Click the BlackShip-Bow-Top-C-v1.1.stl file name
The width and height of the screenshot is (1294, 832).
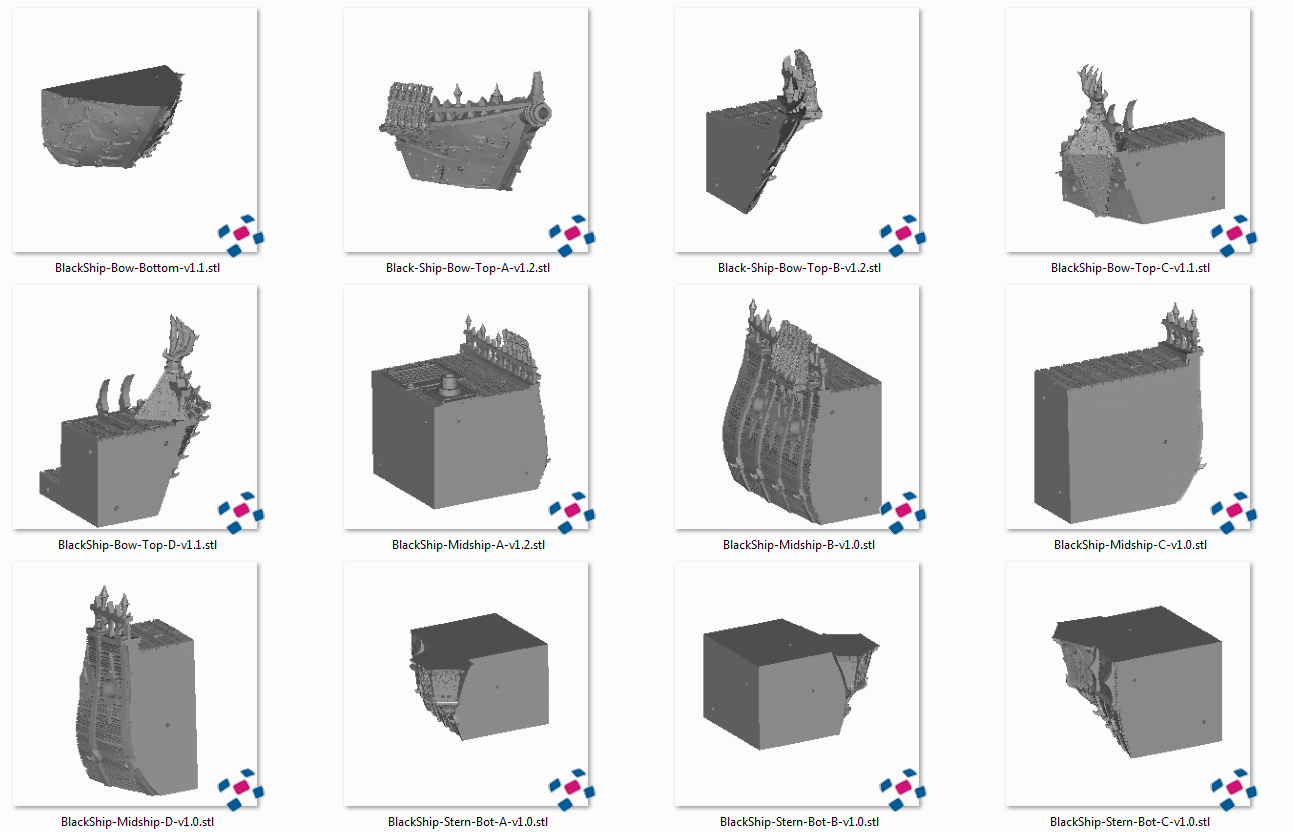tap(1130, 268)
